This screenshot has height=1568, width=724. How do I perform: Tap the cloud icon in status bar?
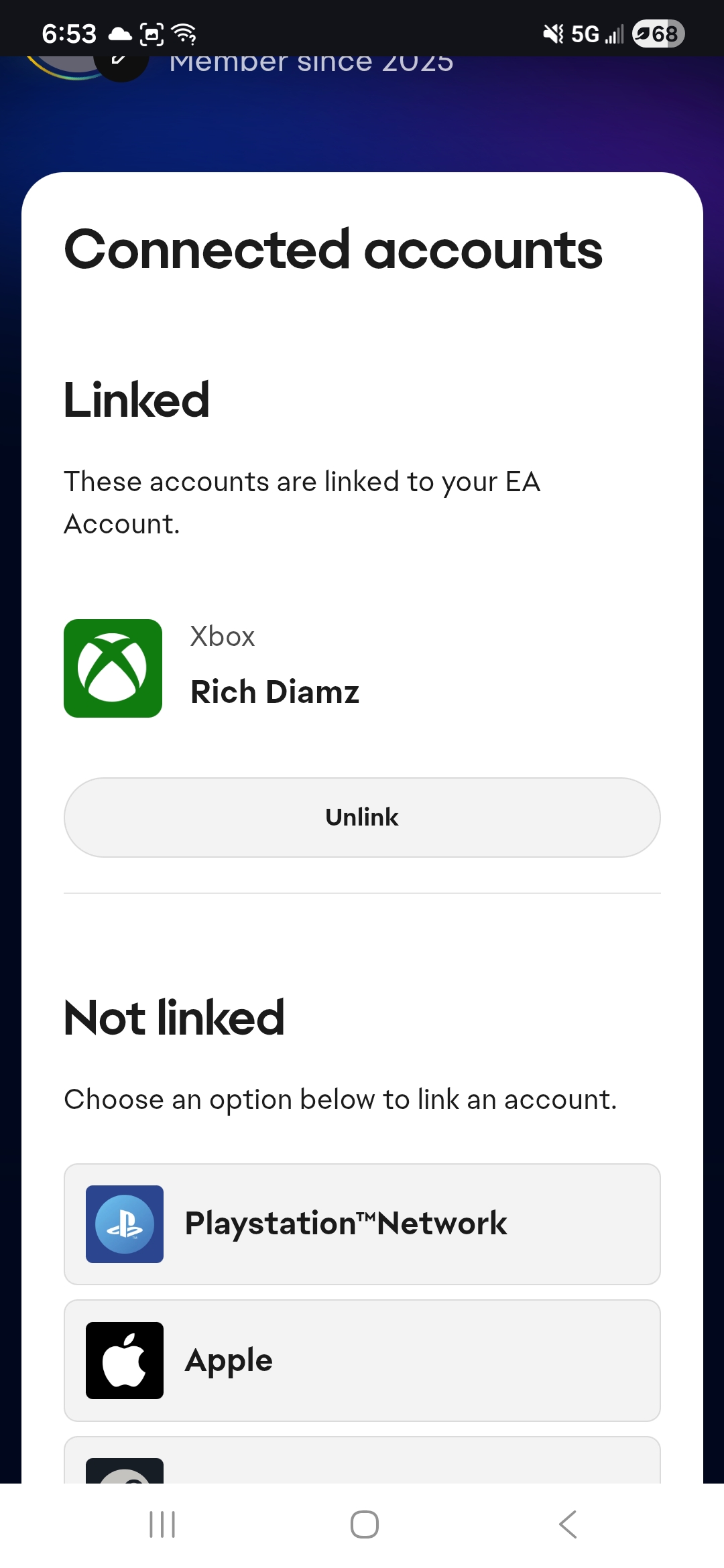pyautogui.click(x=120, y=34)
